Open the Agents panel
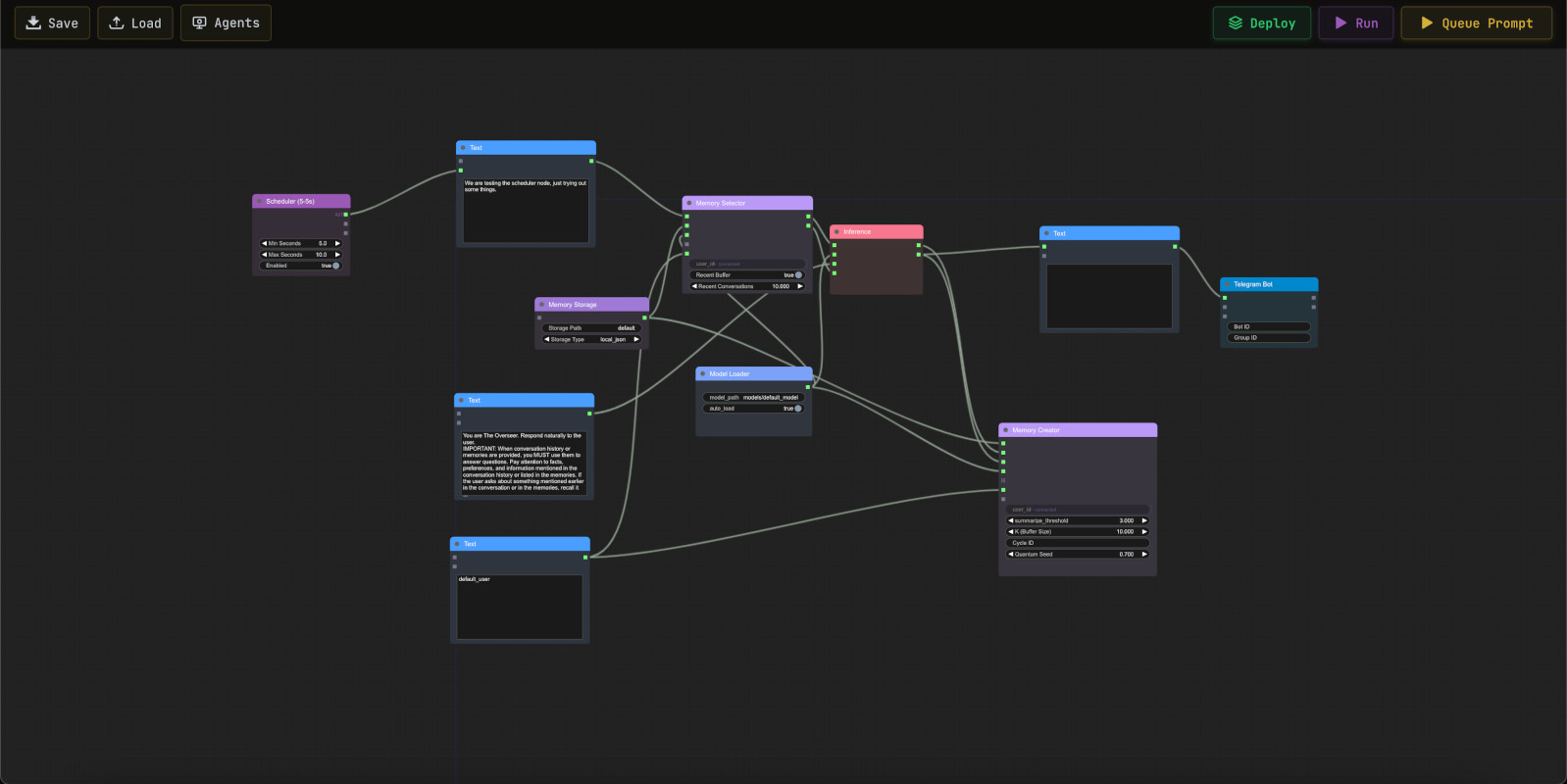The height and width of the screenshot is (784, 1567). 226,23
